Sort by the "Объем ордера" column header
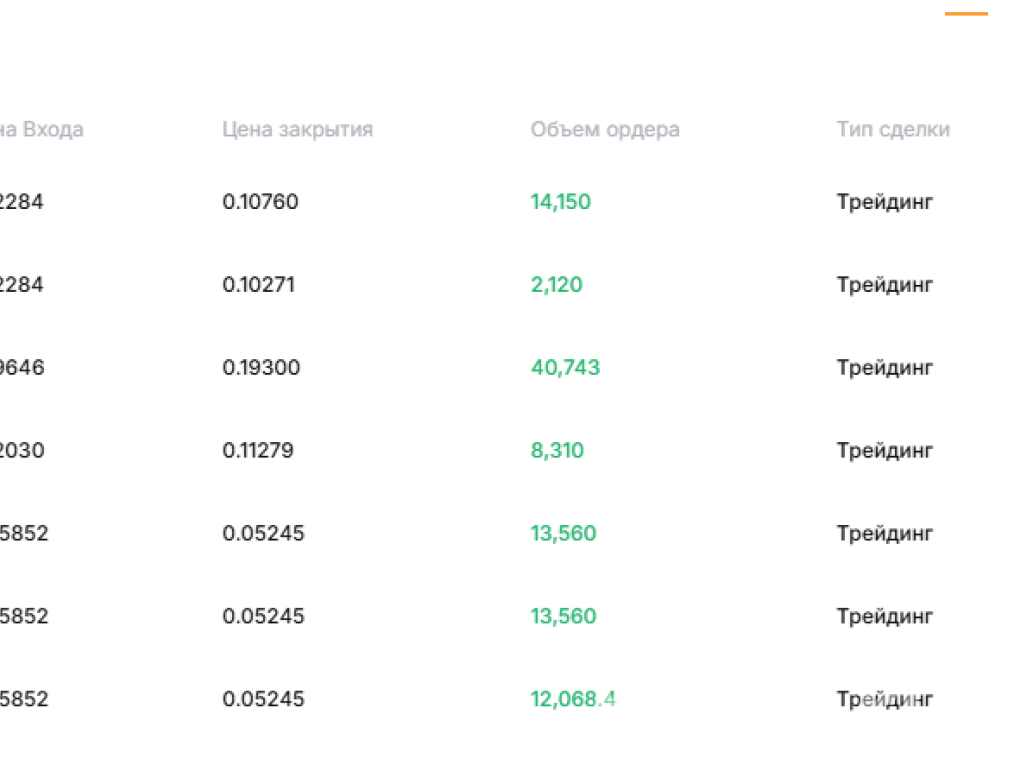The width and height of the screenshot is (1020, 765). click(x=605, y=130)
